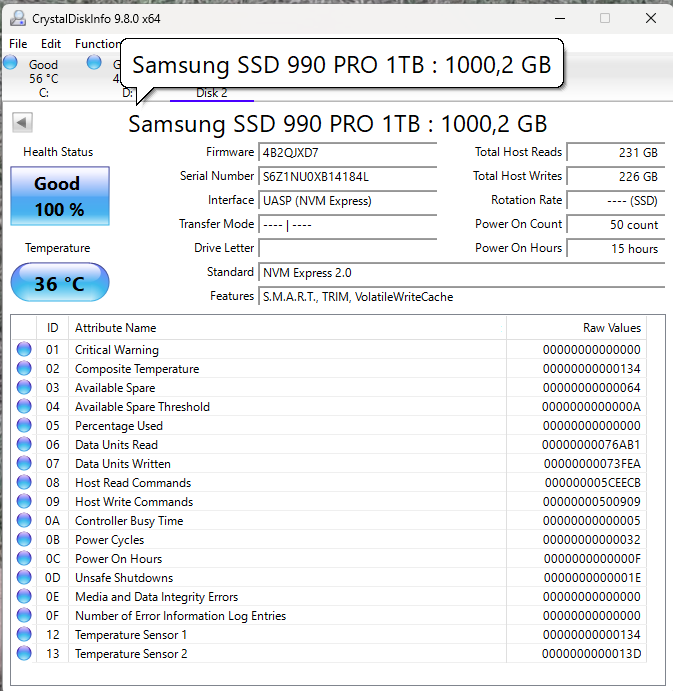
Task: Click the status orb for Available Spare Threshold
Action: 24,406
